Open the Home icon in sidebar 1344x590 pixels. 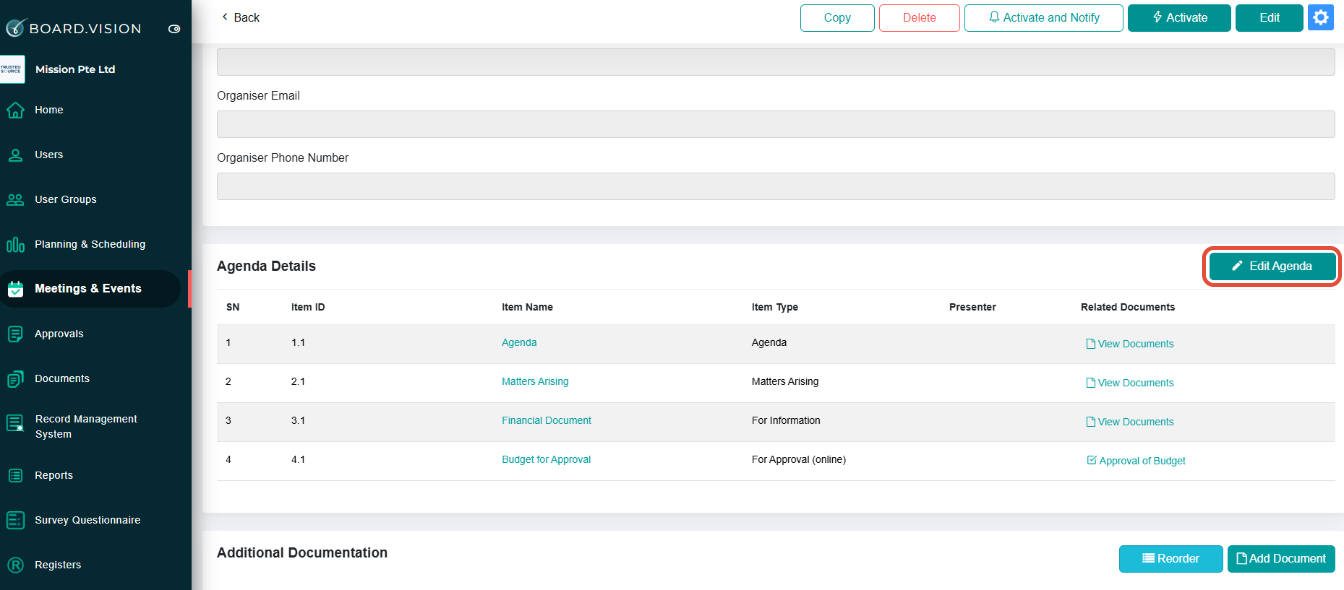click(x=15, y=110)
